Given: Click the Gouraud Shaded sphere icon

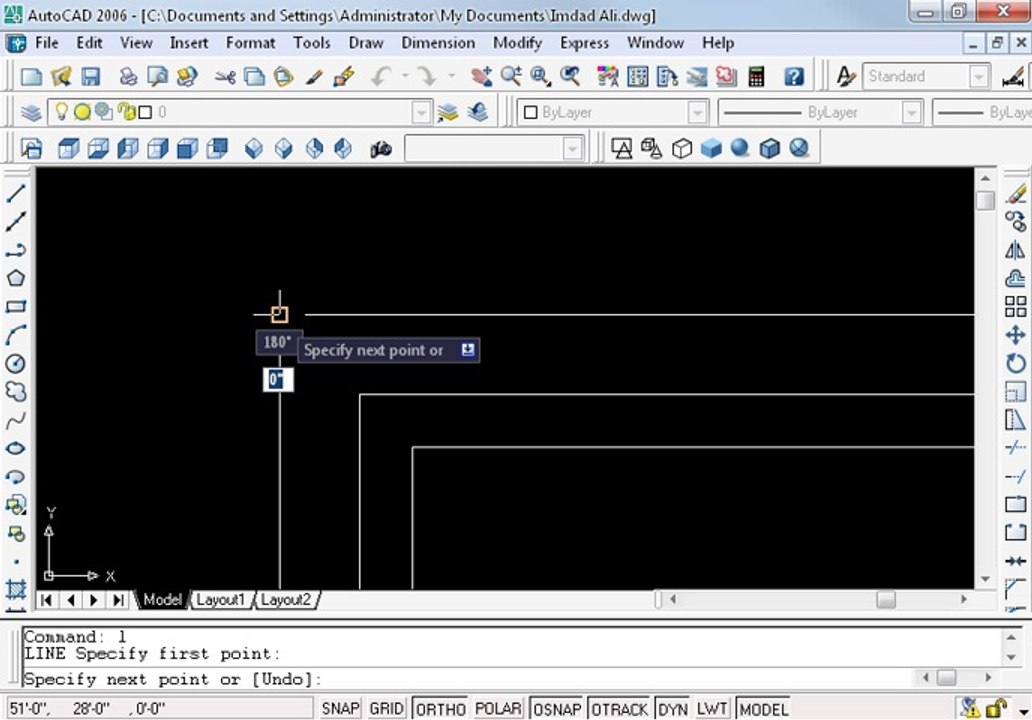Looking at the screenshot, I should pos(740,147).
